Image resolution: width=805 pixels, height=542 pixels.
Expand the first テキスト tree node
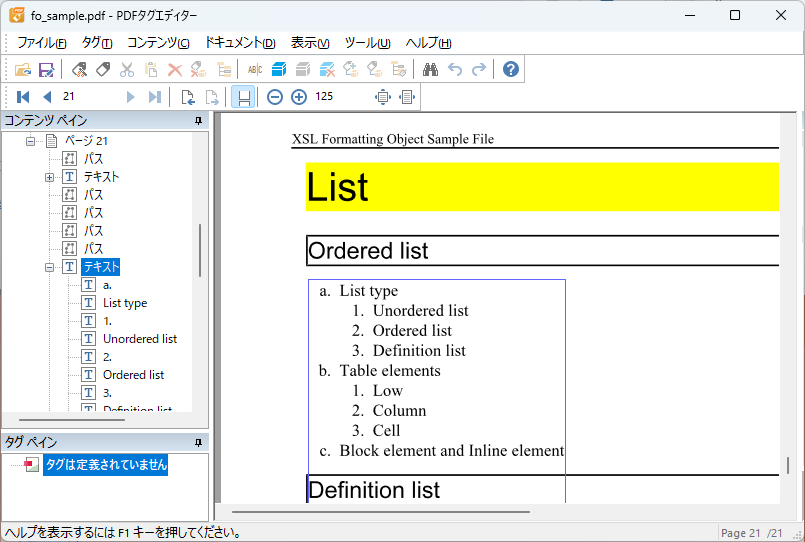pos(49,178)
